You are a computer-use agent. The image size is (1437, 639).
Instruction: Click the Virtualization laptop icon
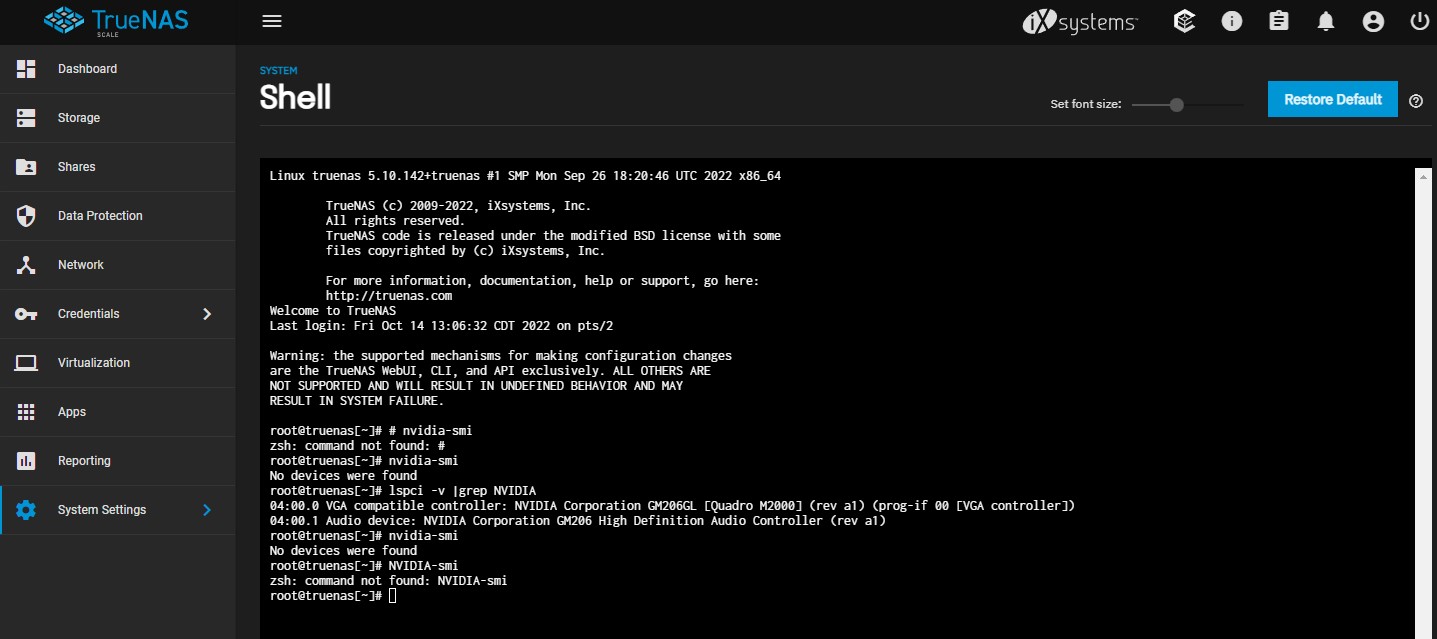click(x=26, y=363)
